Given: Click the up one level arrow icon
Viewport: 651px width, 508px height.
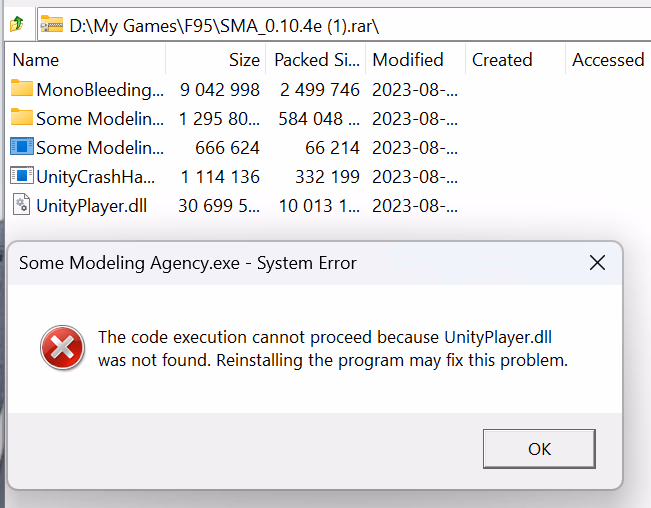Looking at the screenshot, I should pos(16,22).
